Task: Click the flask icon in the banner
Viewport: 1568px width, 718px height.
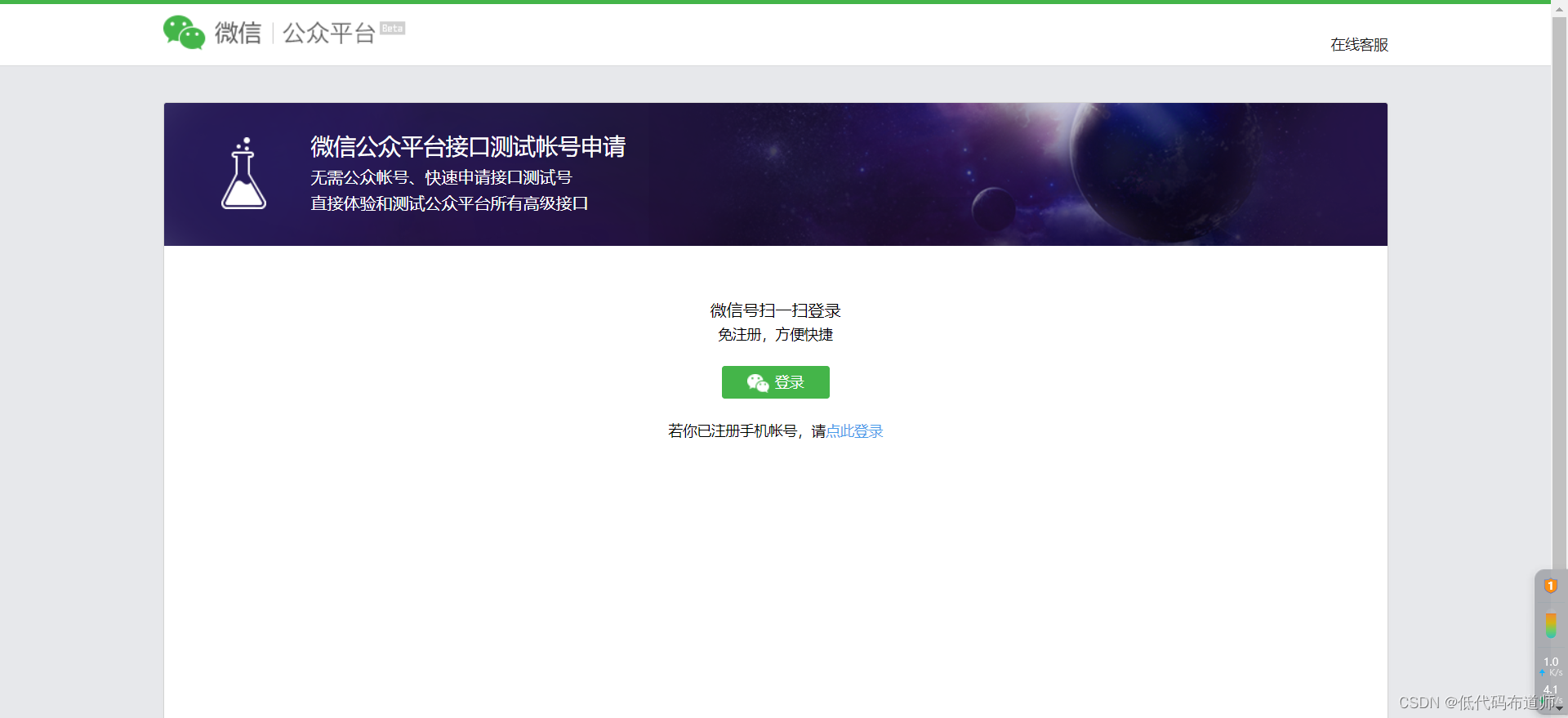Action: tap(243, 173)
